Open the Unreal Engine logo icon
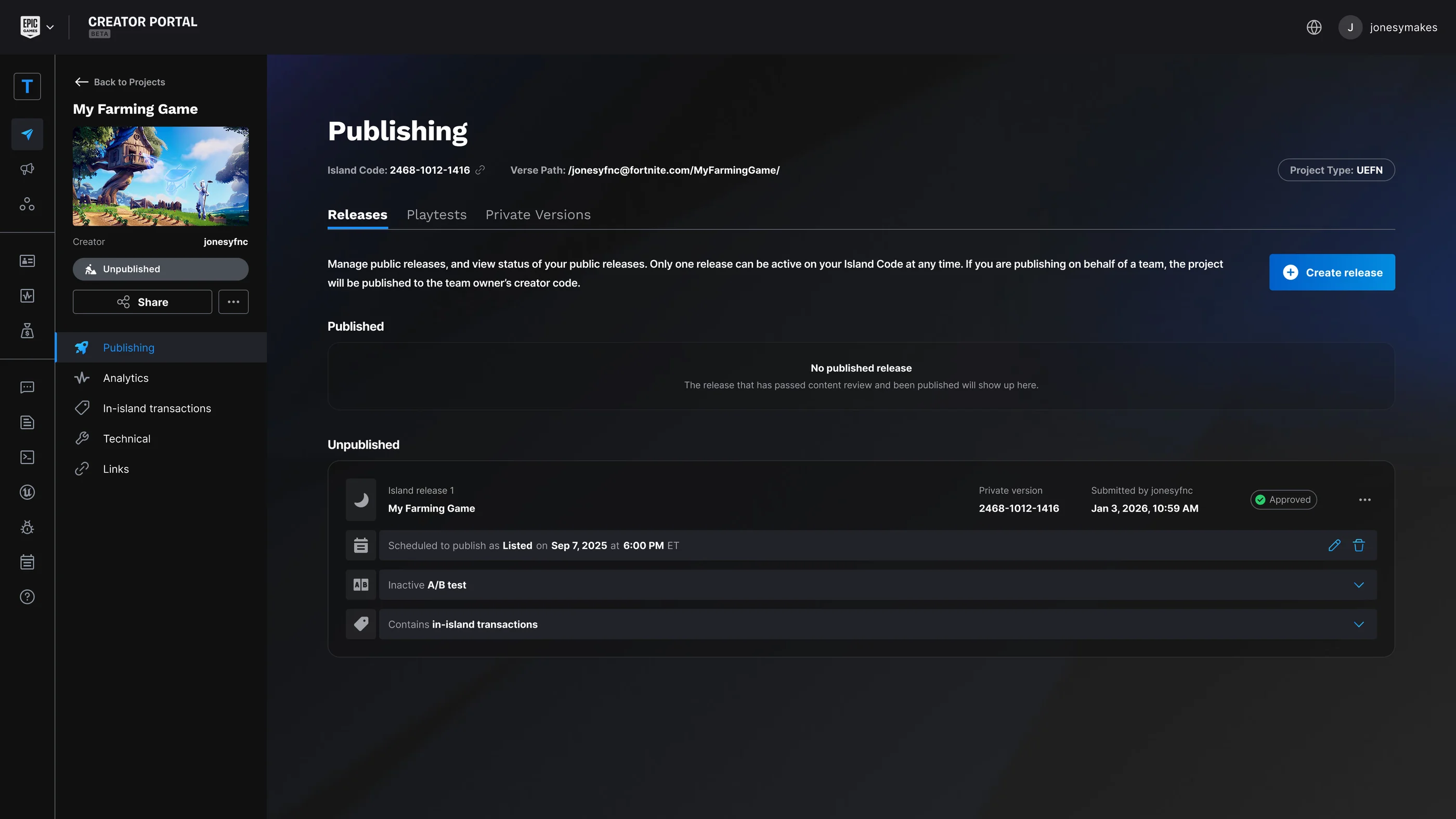Screen dimensions: 1456x819 tap(27, 492)
